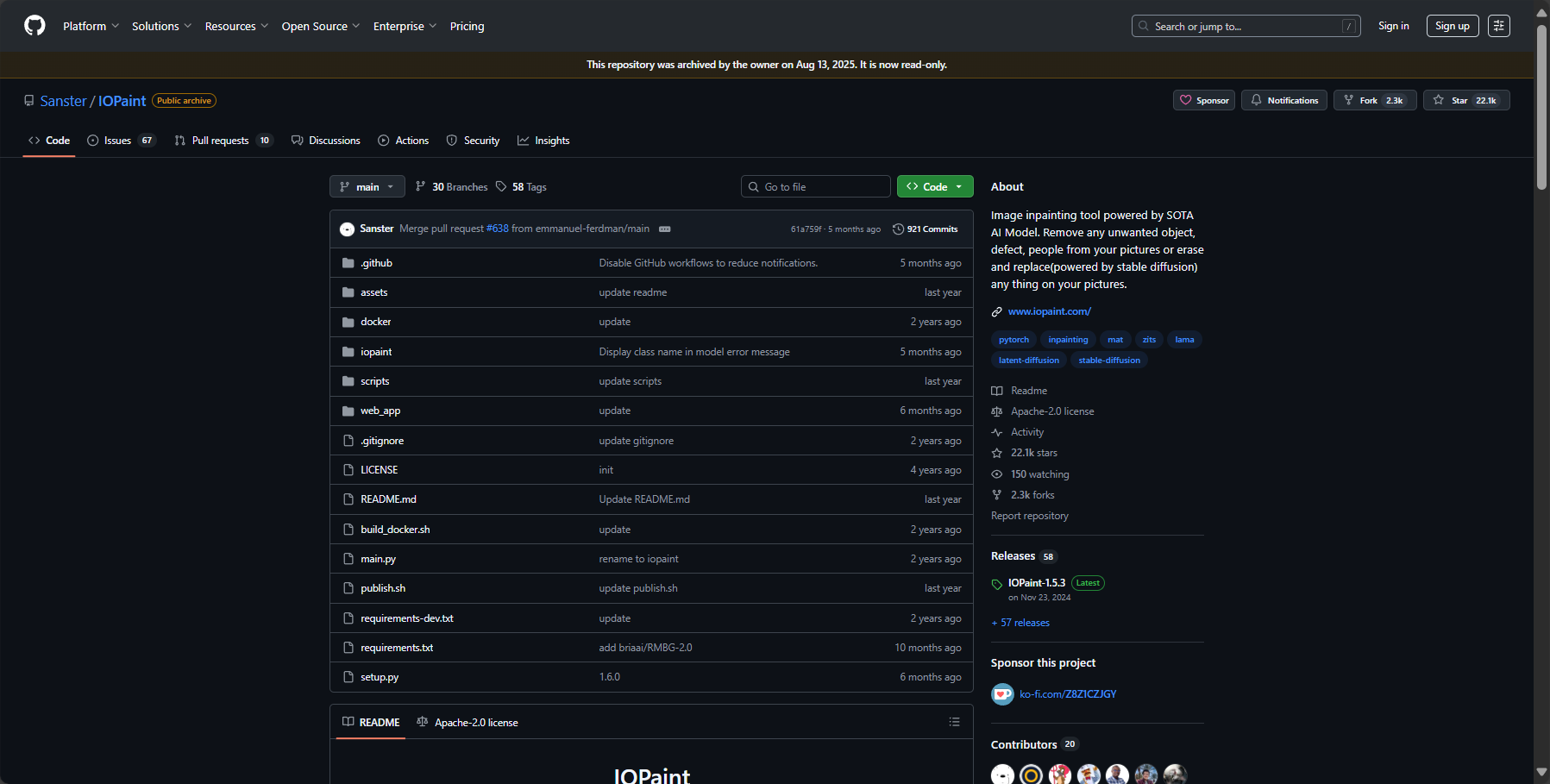The height and width of the screenshot is (784, 1550).
Task: Open the requirements.txt file
Action: click(397, 648)
